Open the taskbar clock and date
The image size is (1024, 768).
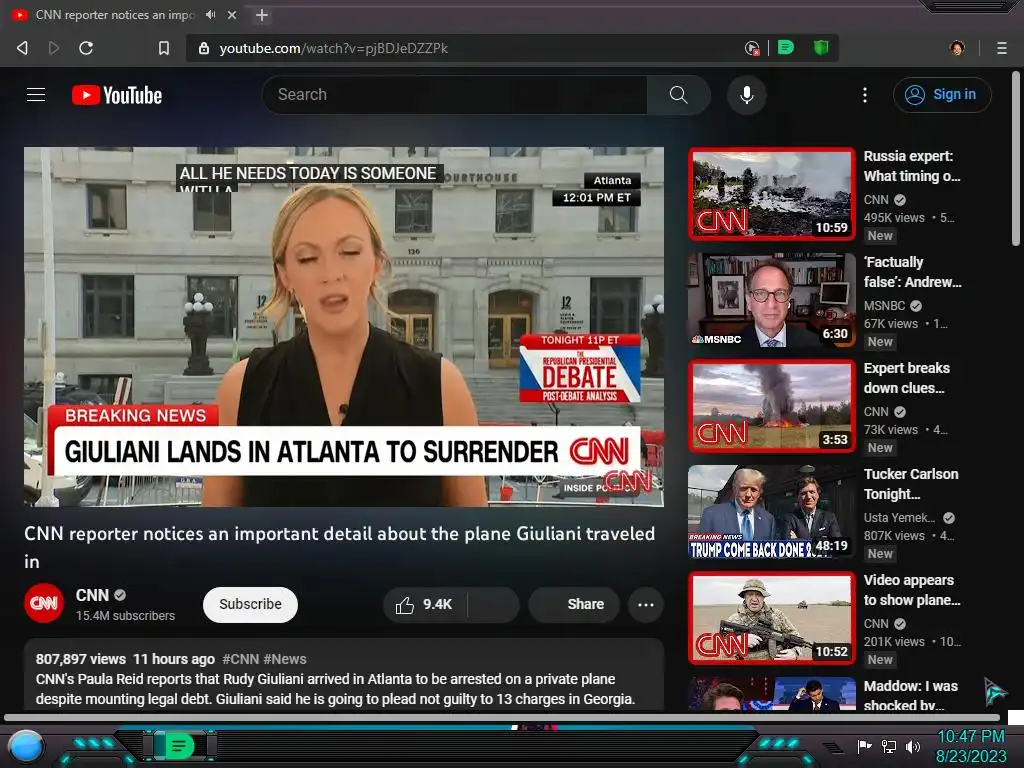[x=971, y=746]
